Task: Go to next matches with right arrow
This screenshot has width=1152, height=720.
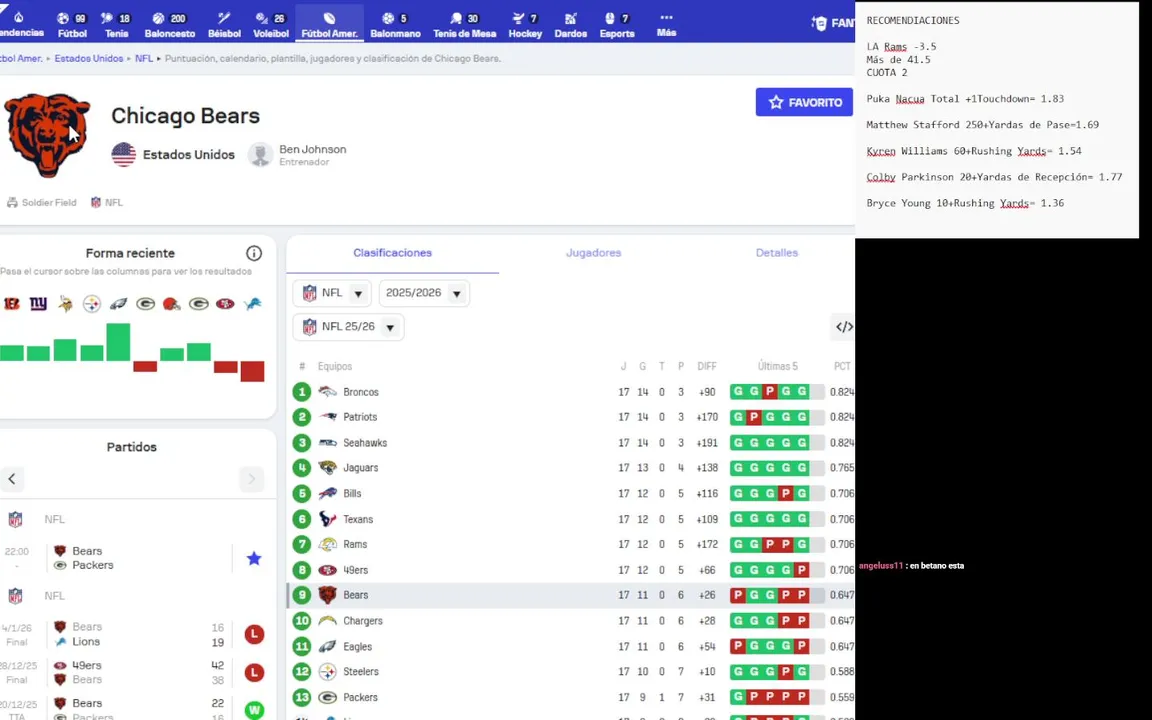Action: pos(251,479)
